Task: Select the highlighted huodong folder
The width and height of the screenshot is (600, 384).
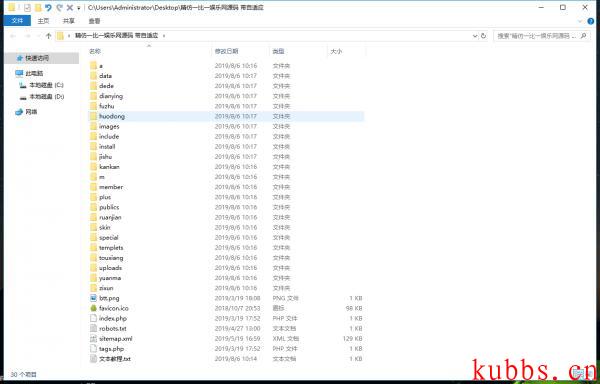Action: [x=227, y=116]
